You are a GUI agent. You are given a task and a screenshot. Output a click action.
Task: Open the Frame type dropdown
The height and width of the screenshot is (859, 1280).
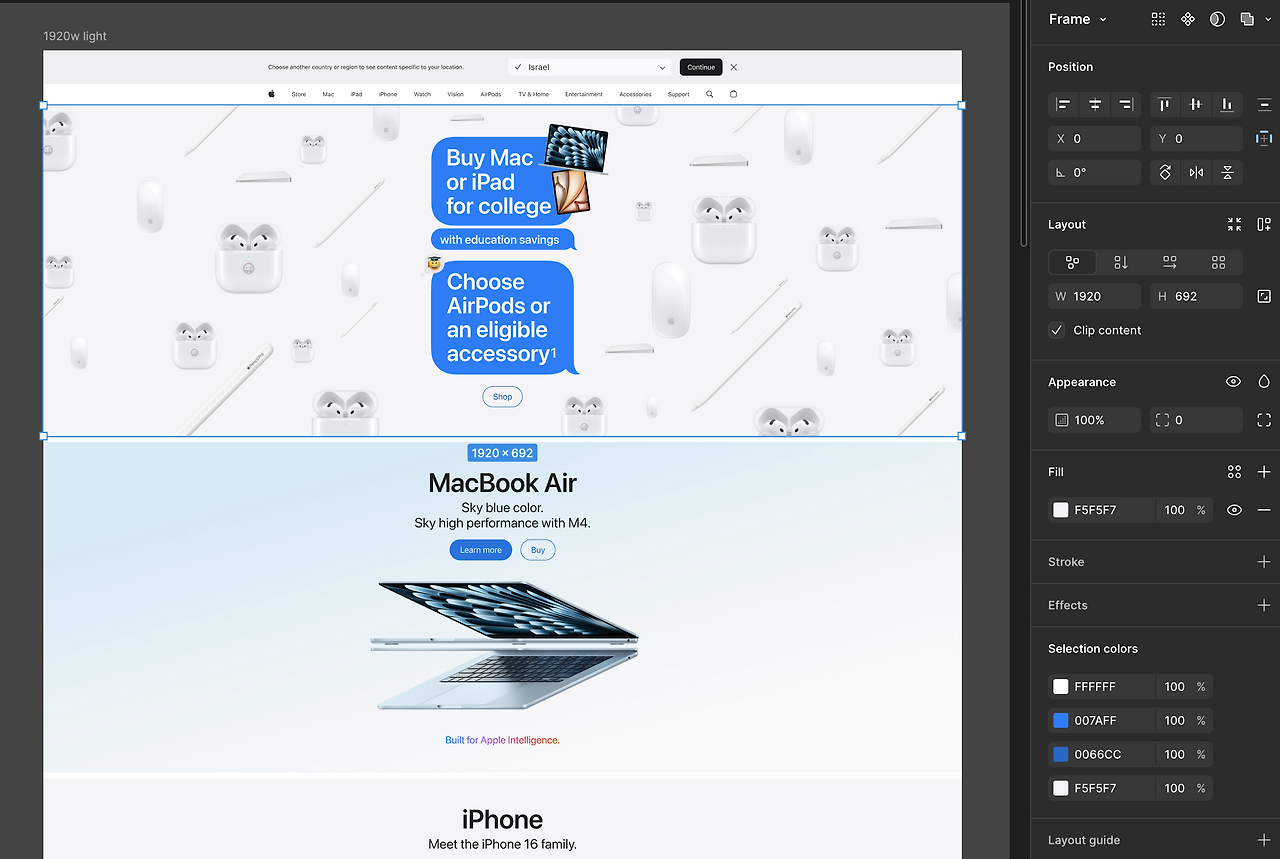(1078, 19)
